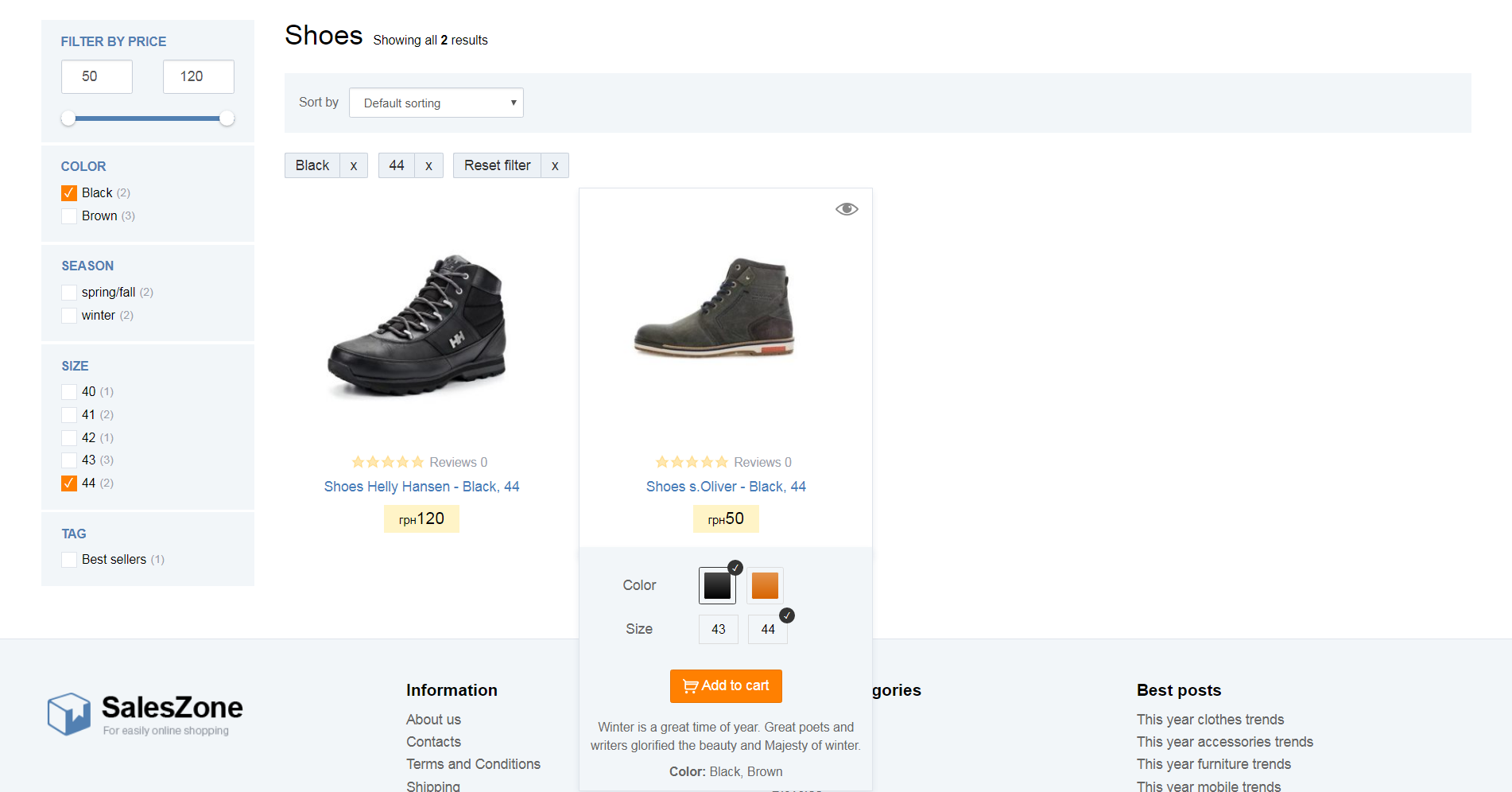Click the SalesZone box logo icon

[x=69, y=713]
